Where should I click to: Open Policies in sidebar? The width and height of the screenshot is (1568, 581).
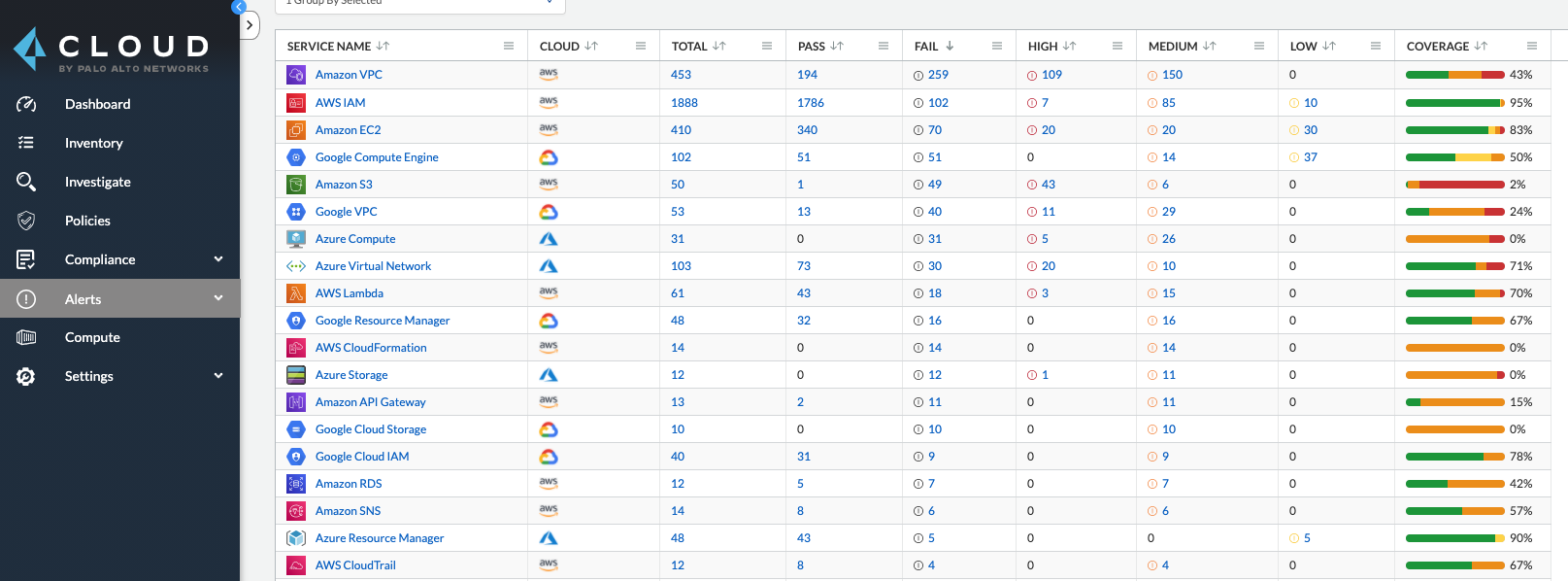point(87,221)
